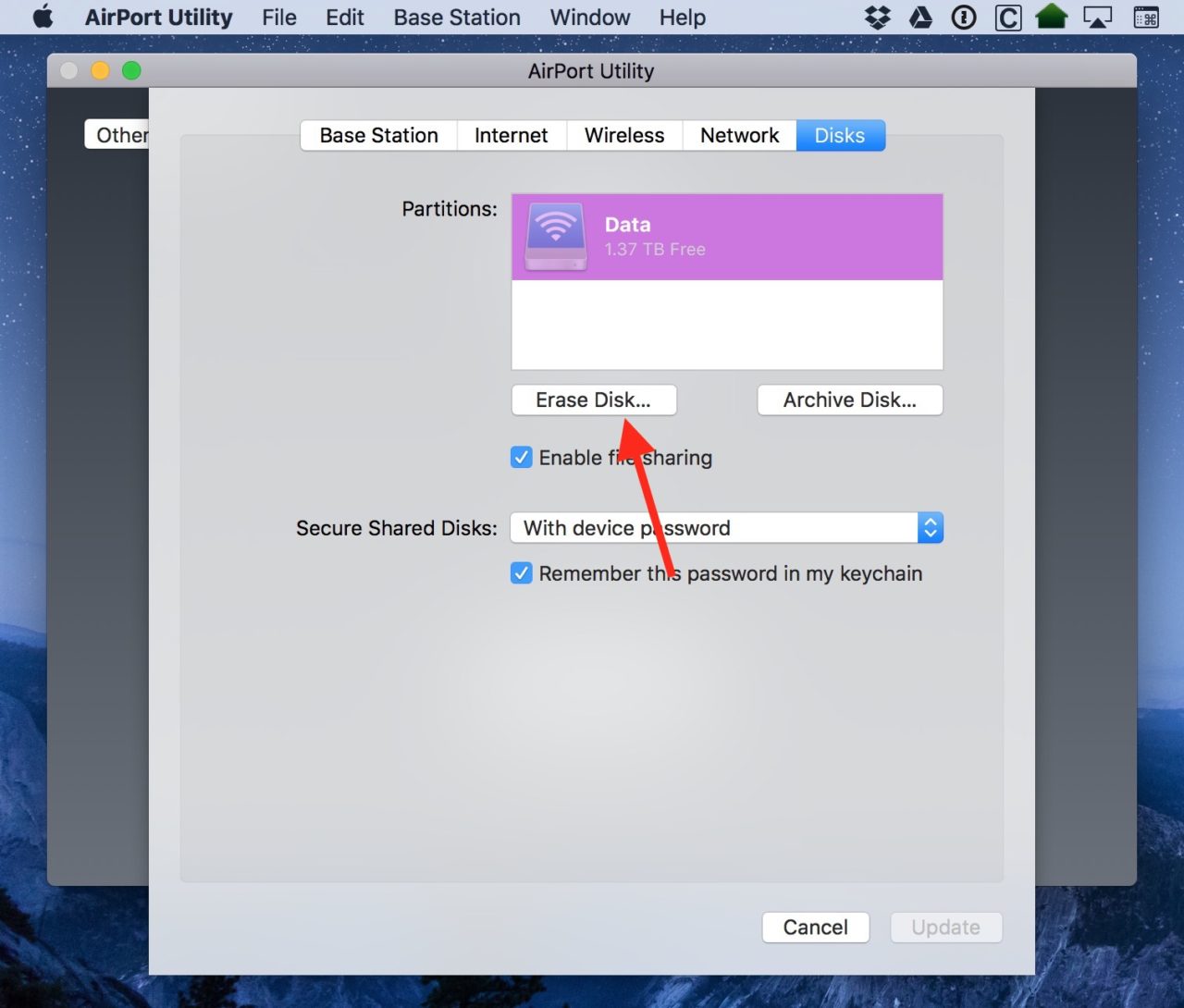
Task: Open the Base Station menu
Action: coord(457,17)
